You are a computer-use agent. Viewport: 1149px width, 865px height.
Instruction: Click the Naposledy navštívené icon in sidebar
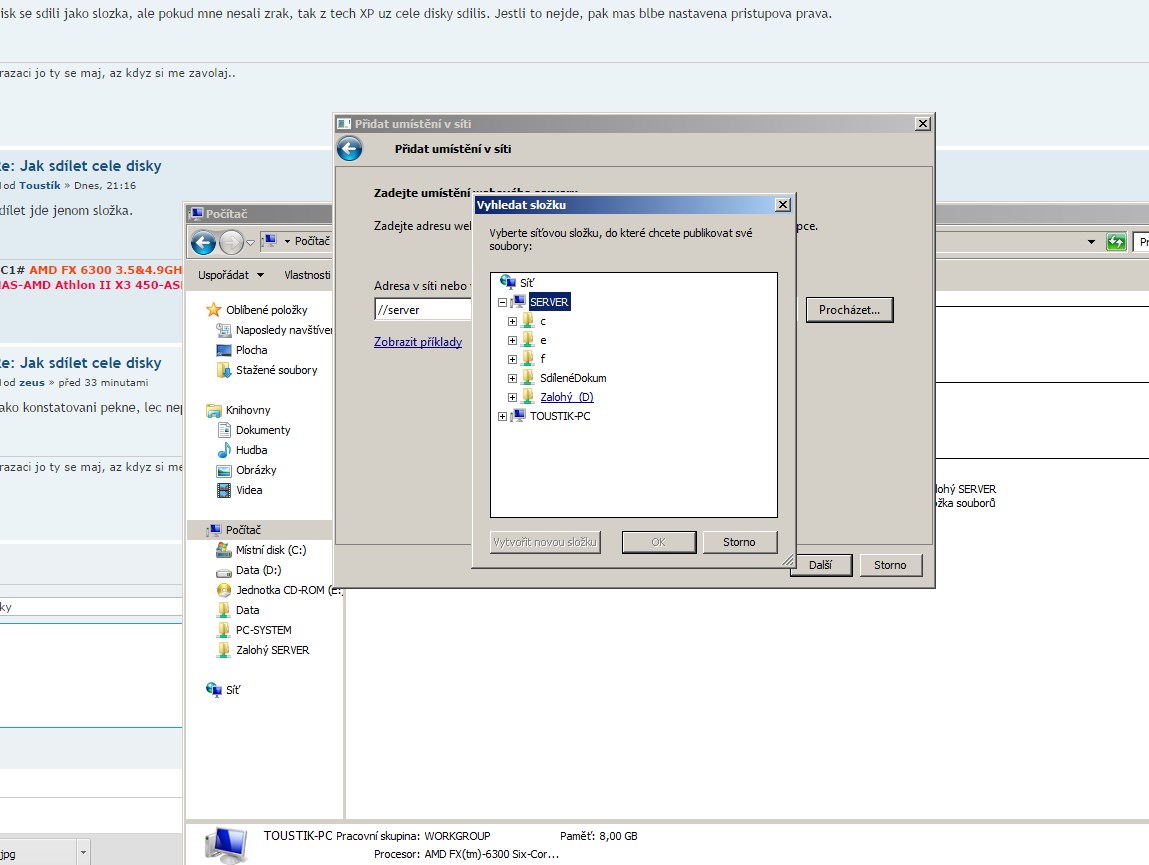coord(223,330)
